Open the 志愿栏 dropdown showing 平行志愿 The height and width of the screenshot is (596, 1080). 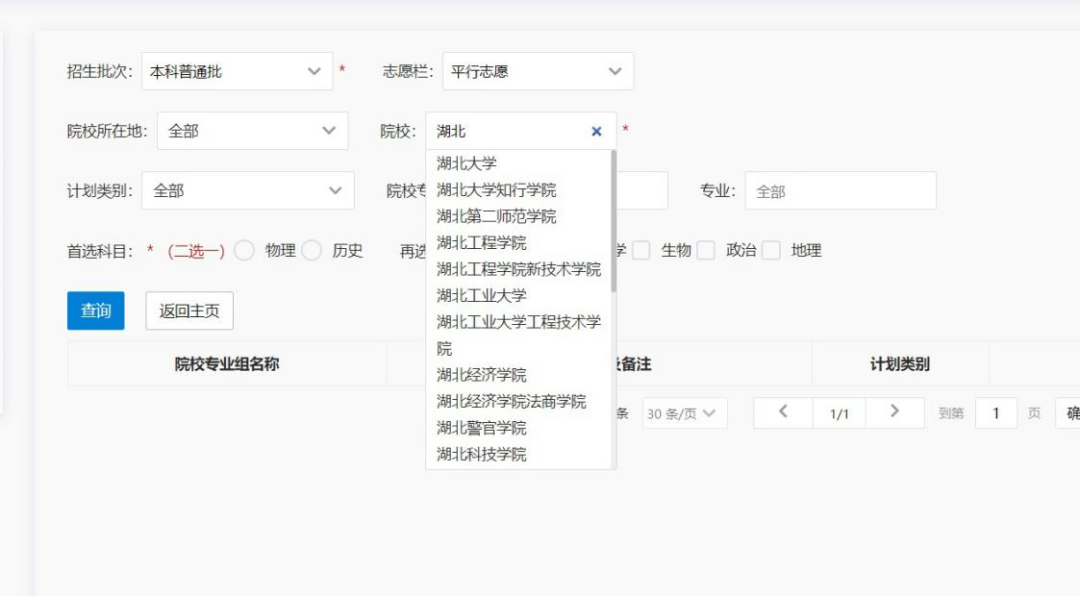[538, 72]
